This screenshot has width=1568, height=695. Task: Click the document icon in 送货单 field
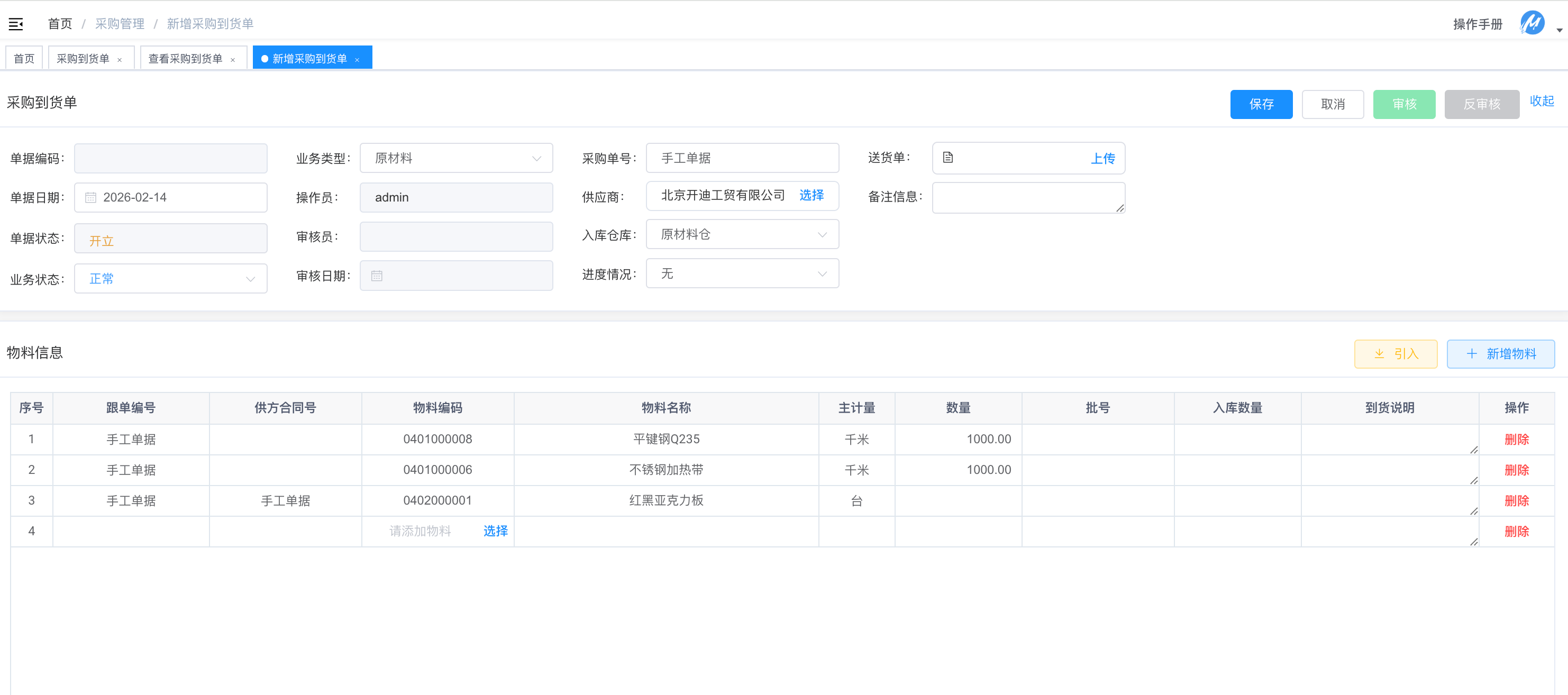click(x=948, y=158)
